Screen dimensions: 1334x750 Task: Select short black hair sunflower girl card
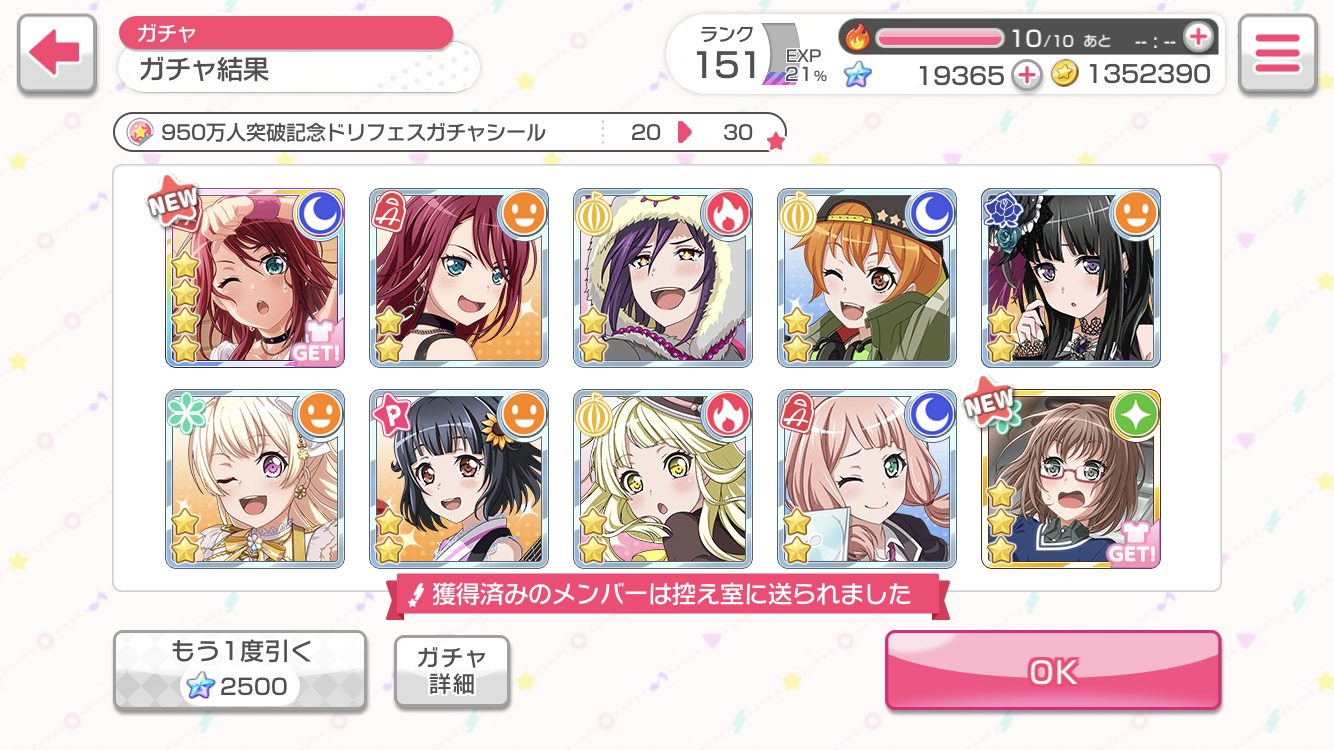[x=459, y=479]
